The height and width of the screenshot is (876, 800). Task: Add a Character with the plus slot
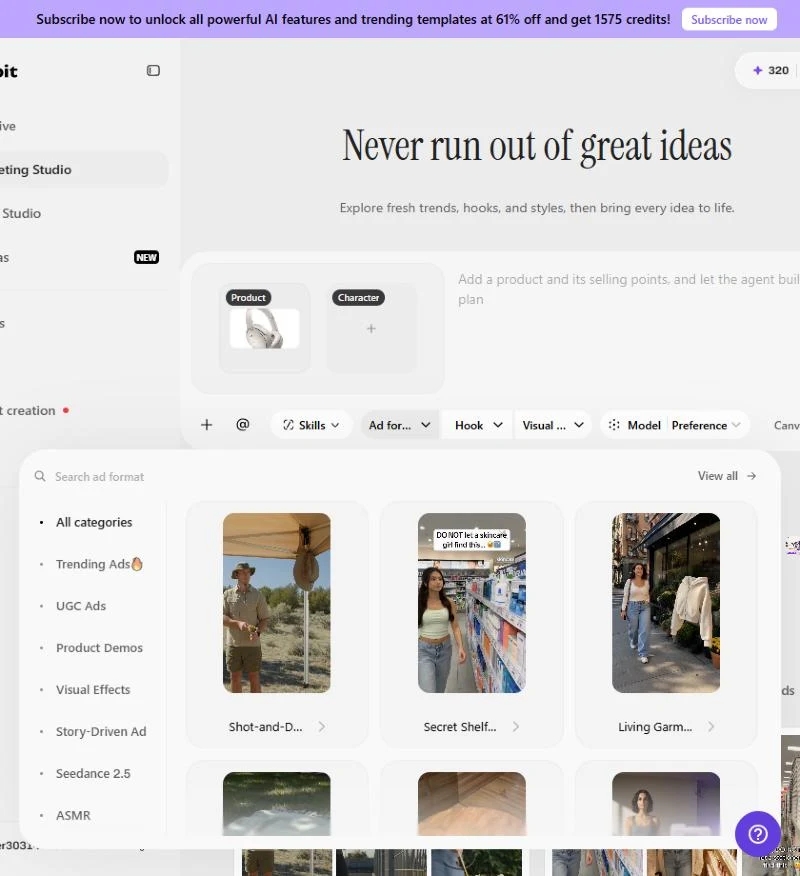pos(371,328)
